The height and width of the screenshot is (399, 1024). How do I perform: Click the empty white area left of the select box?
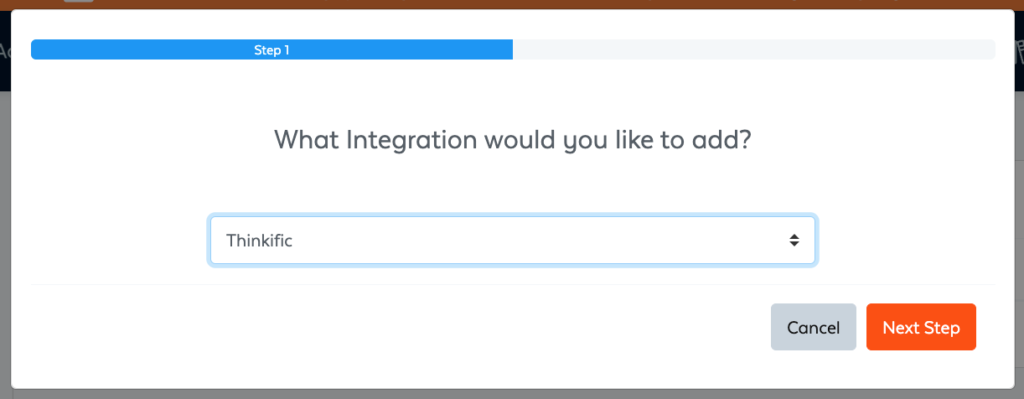[119, 240]
